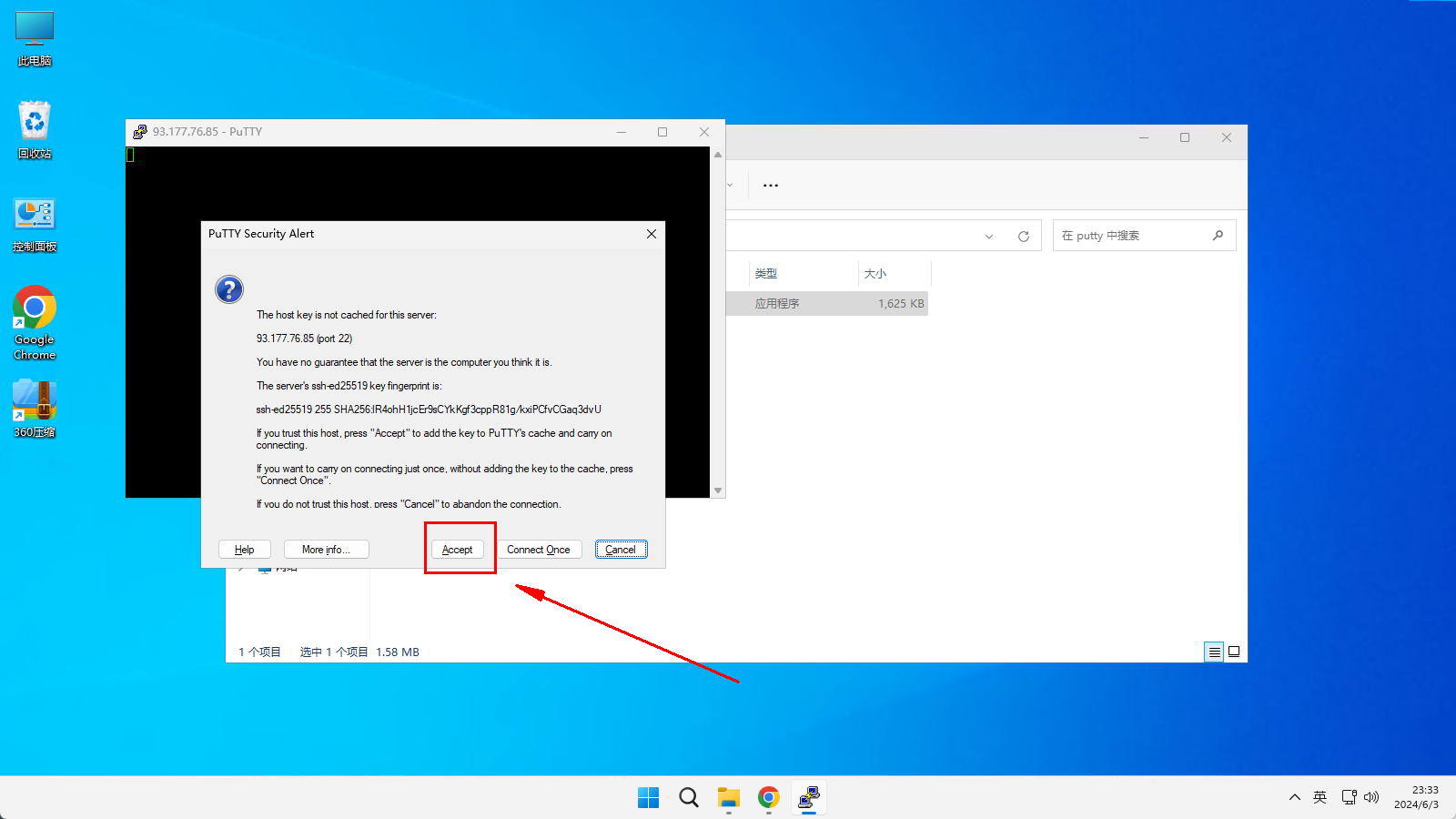Show hidden tray icons chevron
1456x819 pixels.
[1294, 797]
